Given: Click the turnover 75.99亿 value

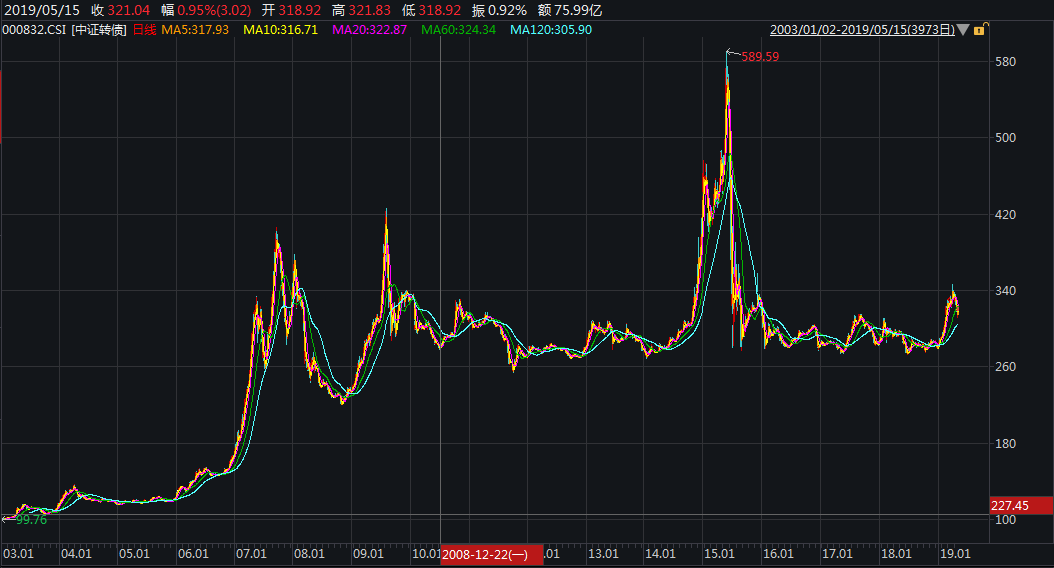Looking at the screenshot, I should point(577,10).
